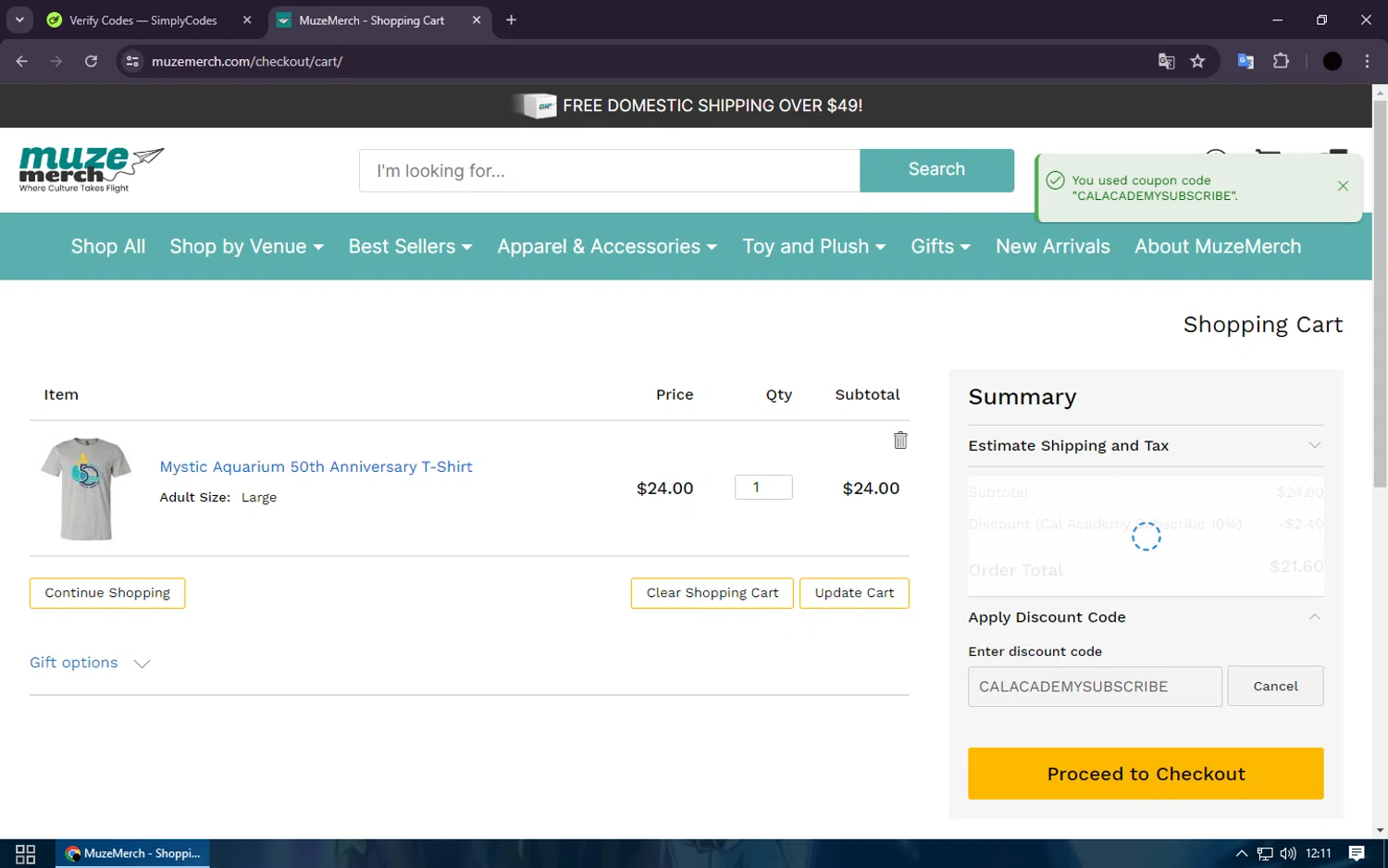Collapse Apply Discount Code section

(1146, 617)
